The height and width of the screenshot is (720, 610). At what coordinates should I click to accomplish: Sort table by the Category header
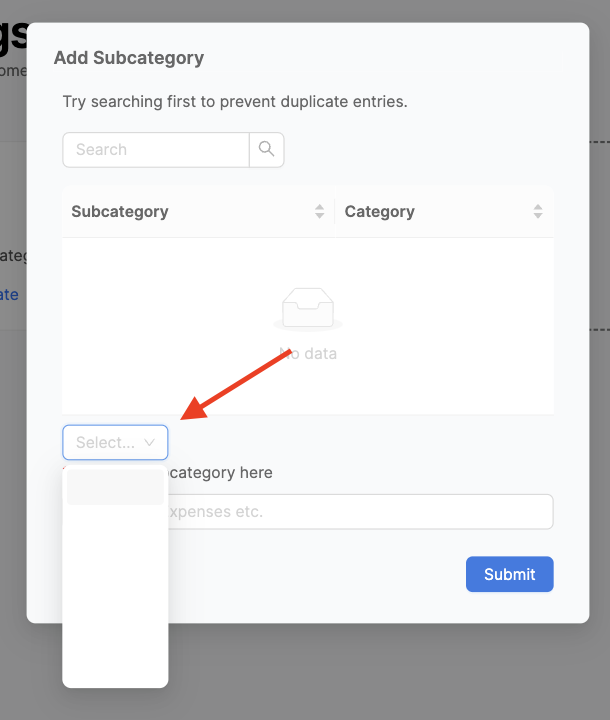coord(380,212)
